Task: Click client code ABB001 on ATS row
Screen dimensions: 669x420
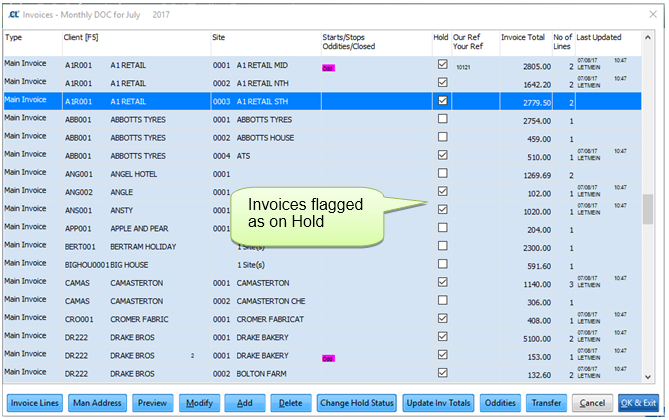Action: [78, 156]
